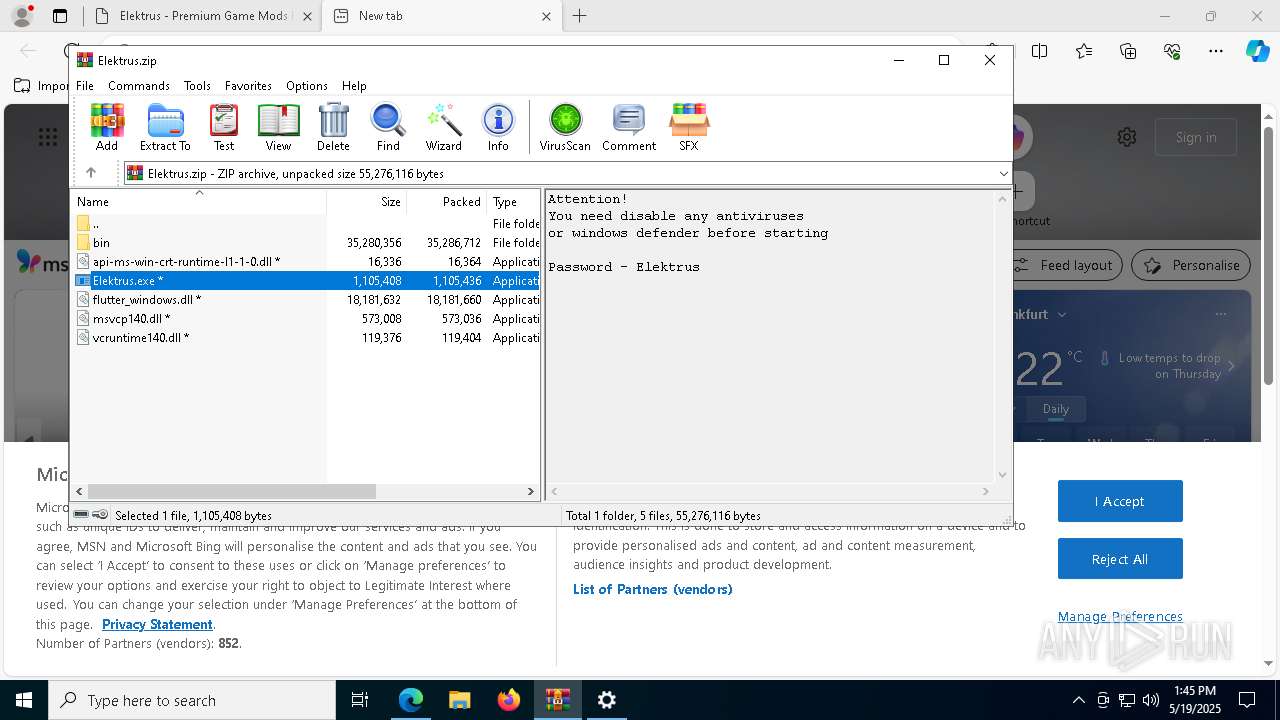The image size is (1280, 720).
Task: Select the parent folder '..' row
Action: coord(307,224)
